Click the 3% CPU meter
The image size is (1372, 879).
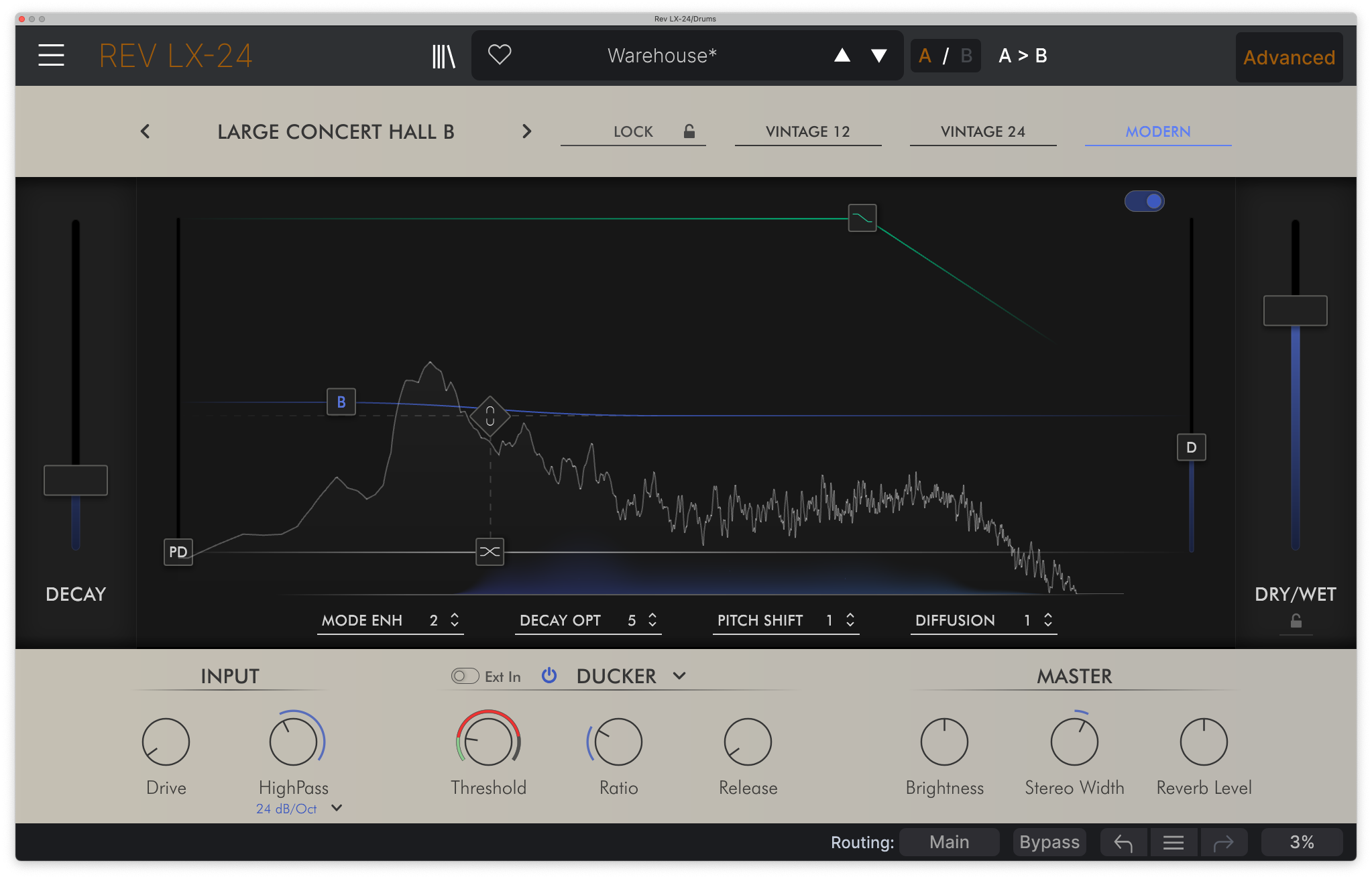pos(1302,842)
